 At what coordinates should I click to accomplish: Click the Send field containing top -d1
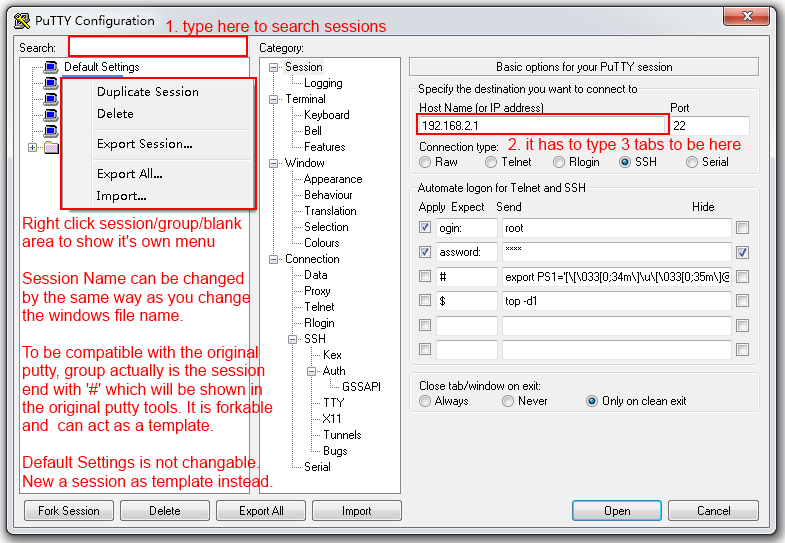point(617,301)
